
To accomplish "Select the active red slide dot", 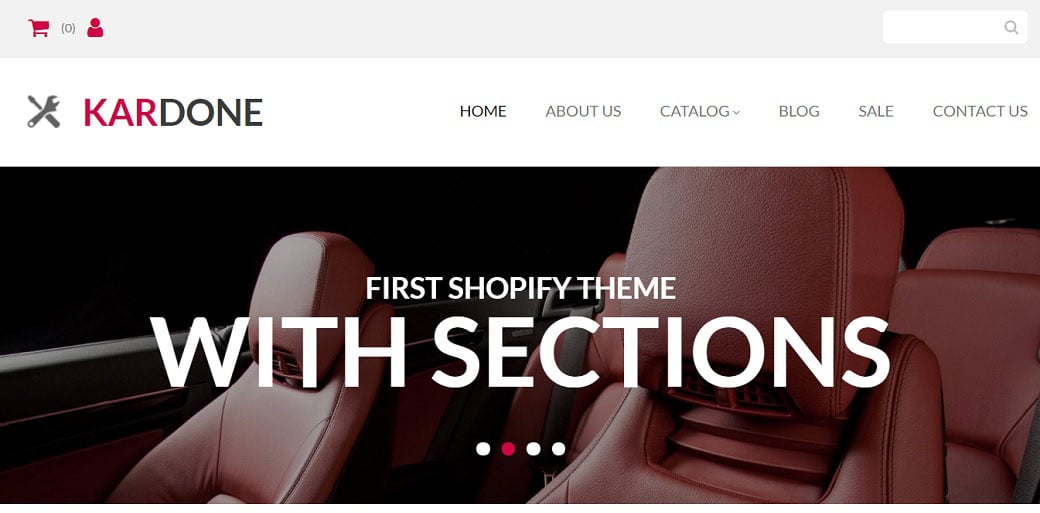I will (x=508, y=449).
